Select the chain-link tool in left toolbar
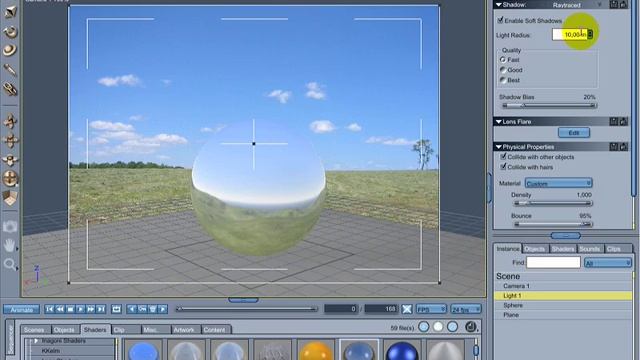640x360 pixels. (10, 89)
